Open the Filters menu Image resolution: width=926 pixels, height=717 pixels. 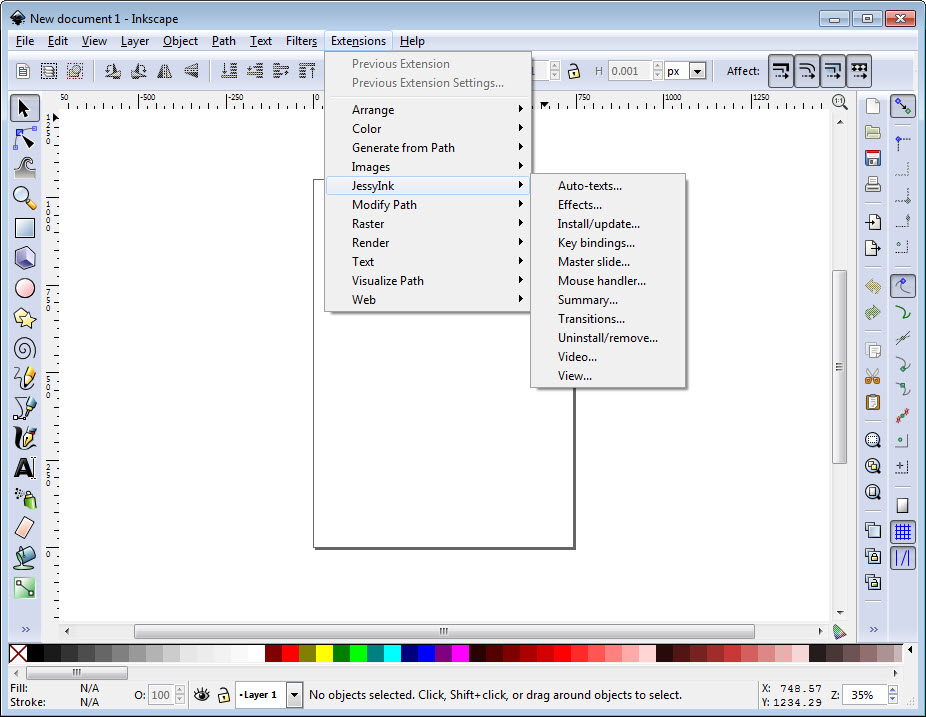coord(301,41)
